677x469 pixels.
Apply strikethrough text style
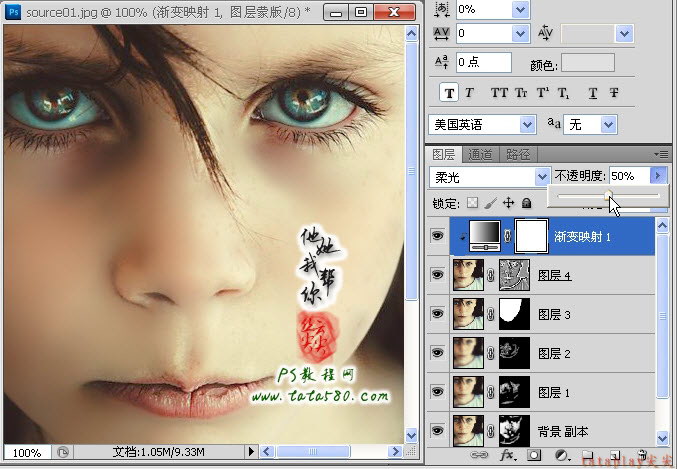coord(614,93)
